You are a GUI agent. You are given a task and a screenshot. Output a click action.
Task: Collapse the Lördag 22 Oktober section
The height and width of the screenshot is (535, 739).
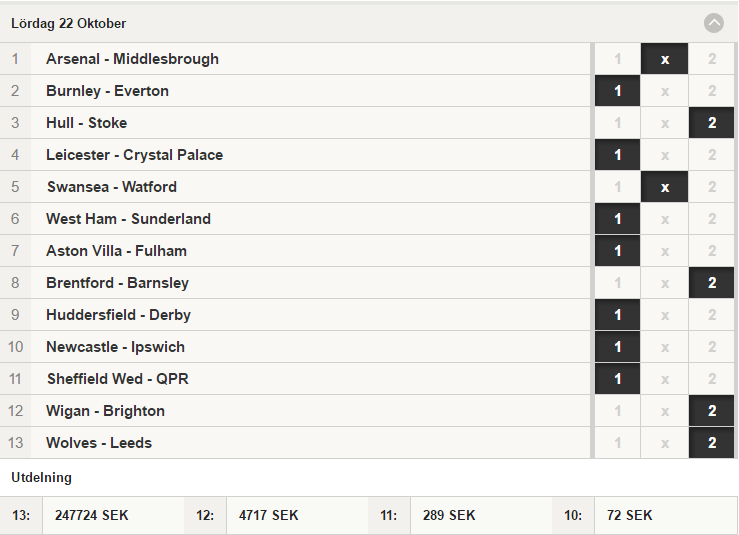714,23
